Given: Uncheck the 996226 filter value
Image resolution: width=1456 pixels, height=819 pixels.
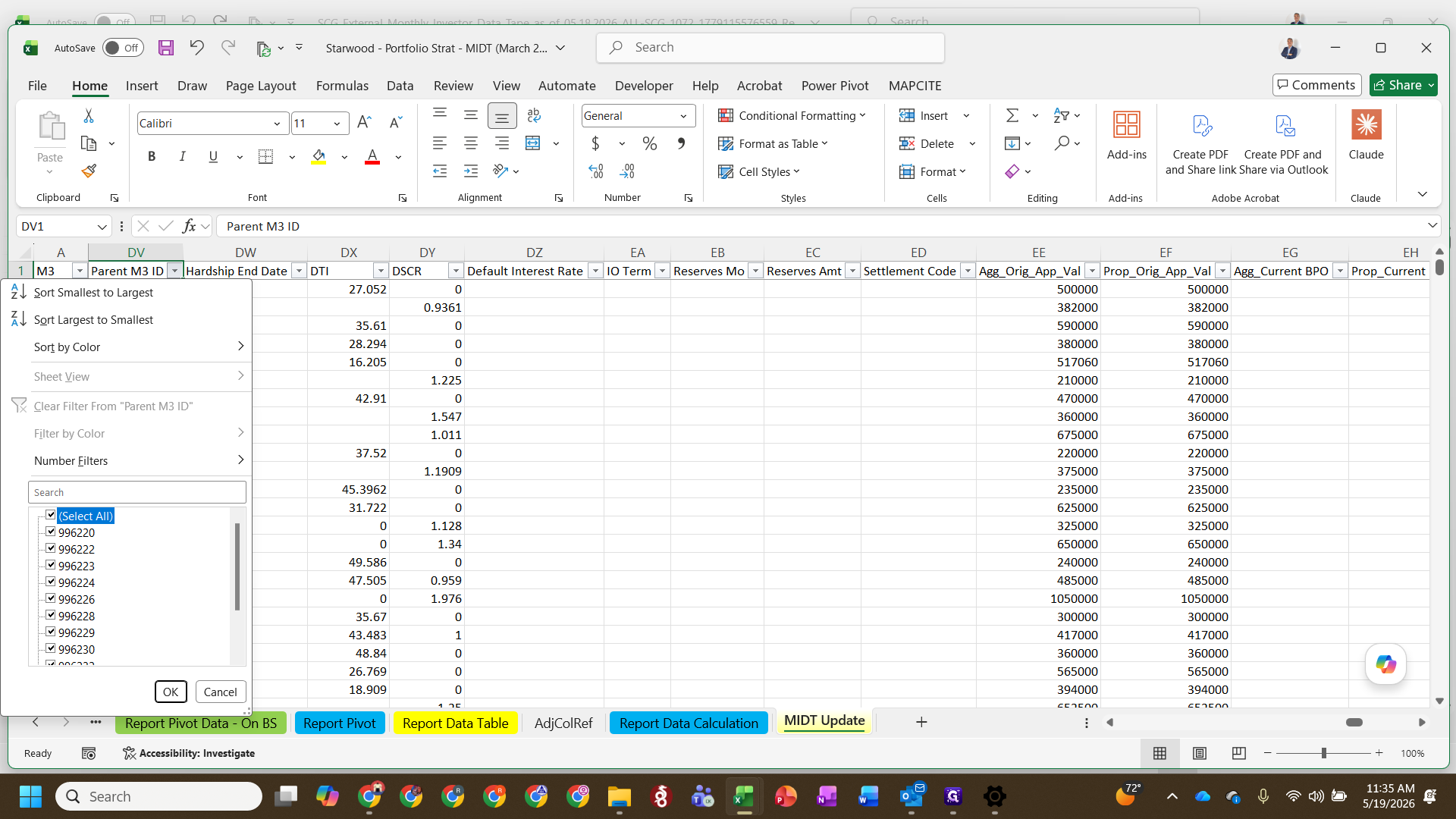Looking at the screenshot, I should pos(51,598).
